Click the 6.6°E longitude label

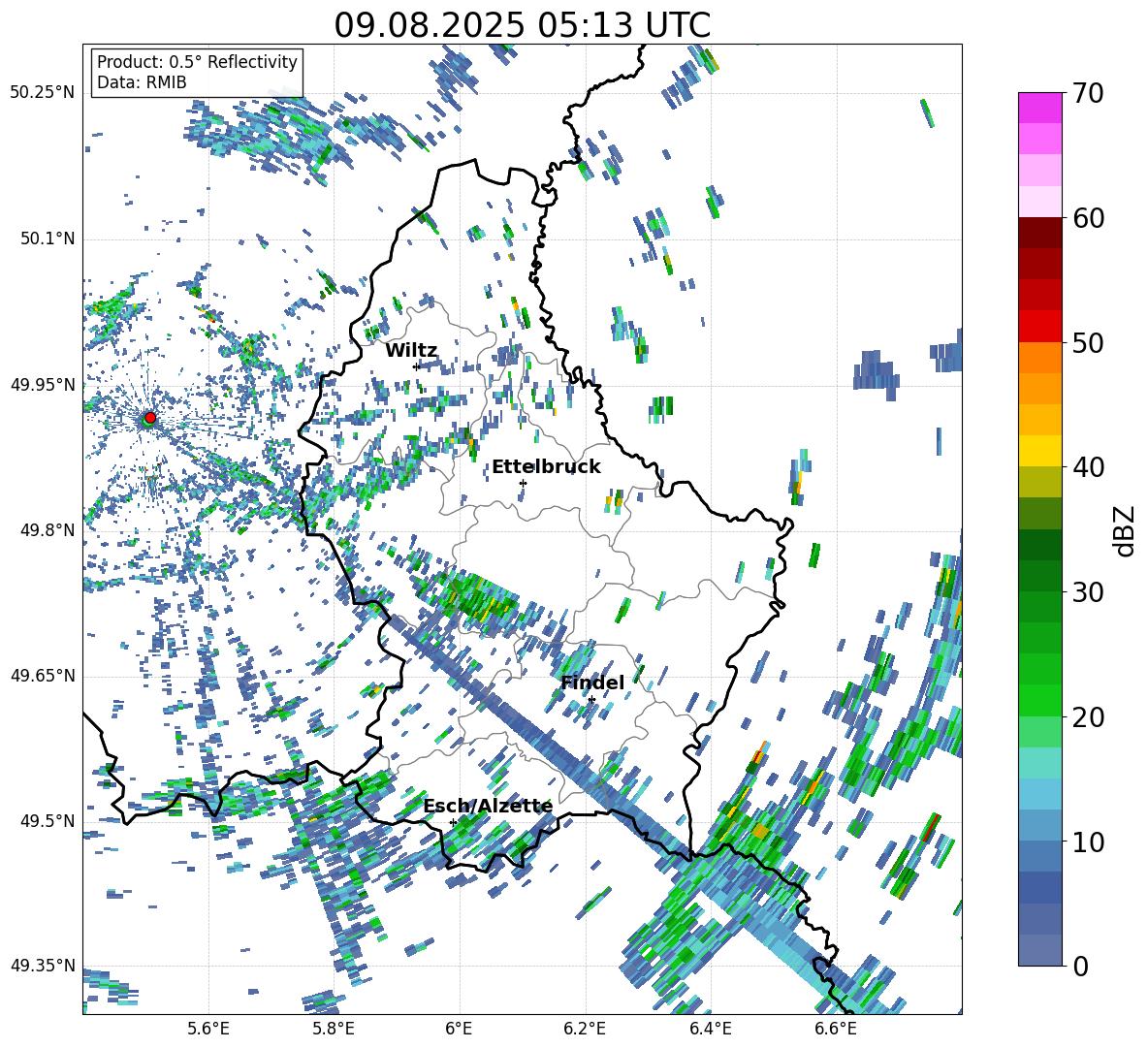pyautogui.click(x=836, y=1029)
